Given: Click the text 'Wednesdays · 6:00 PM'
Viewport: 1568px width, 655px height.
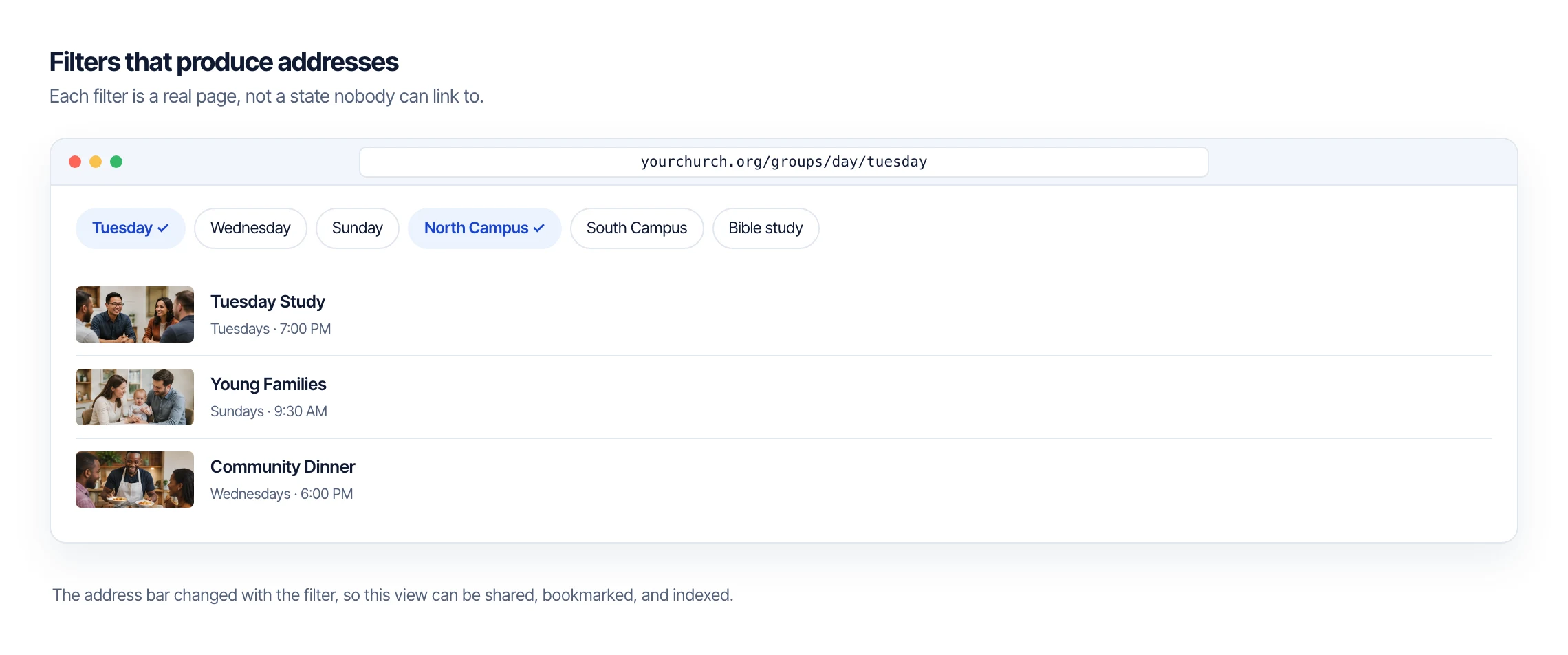Looking at the screenshot, I should pos(282,494).
